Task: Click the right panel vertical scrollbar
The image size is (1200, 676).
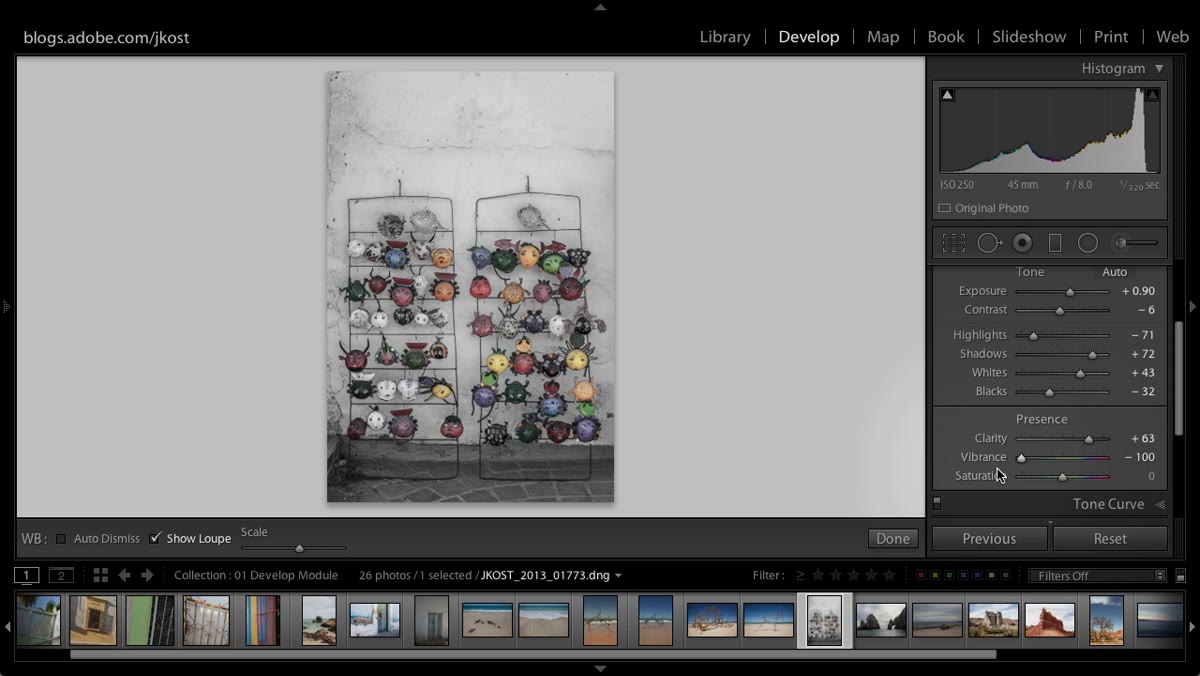Action: pyautogui.click(x=1179, y=378)
